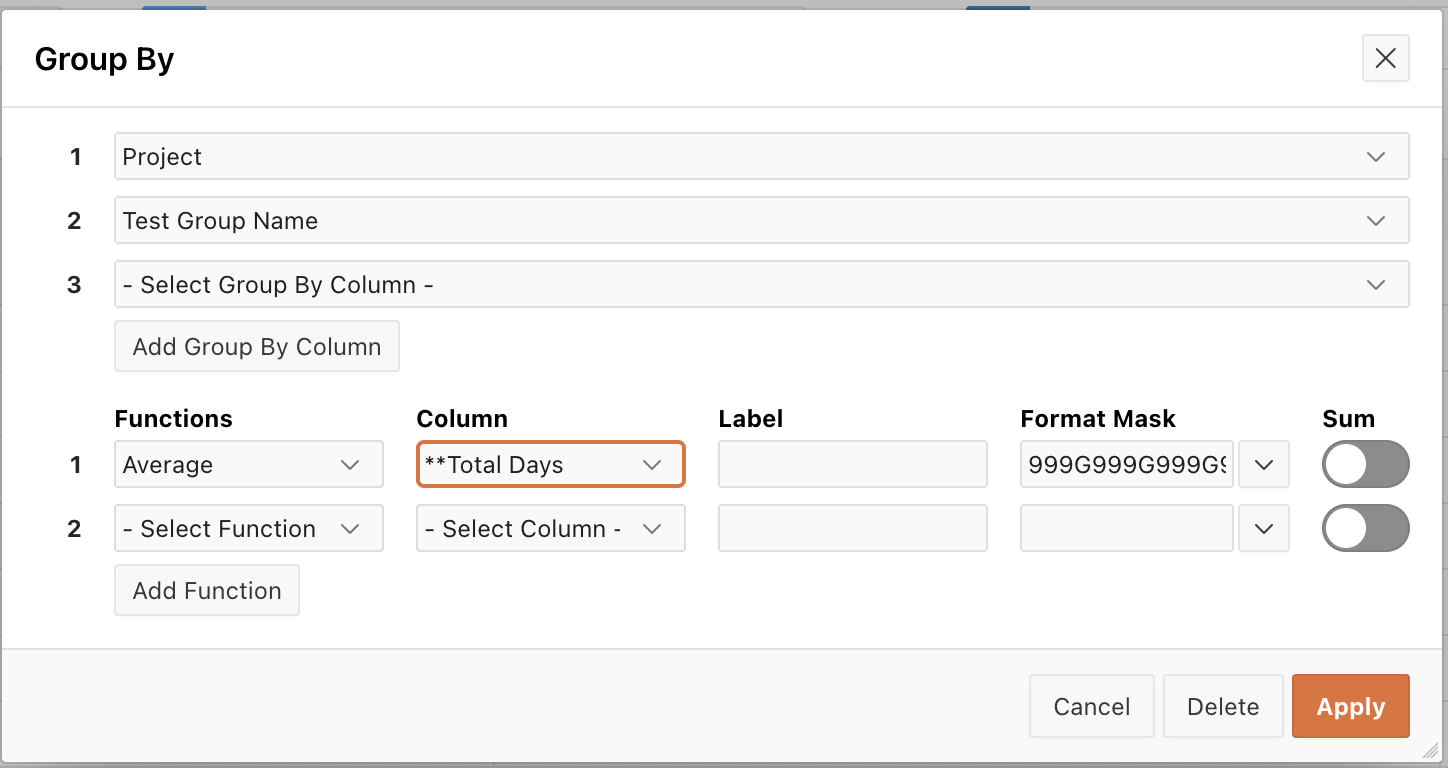Open the Select Column dropdown in row two

pyautogui.click(x=550, y=529)
